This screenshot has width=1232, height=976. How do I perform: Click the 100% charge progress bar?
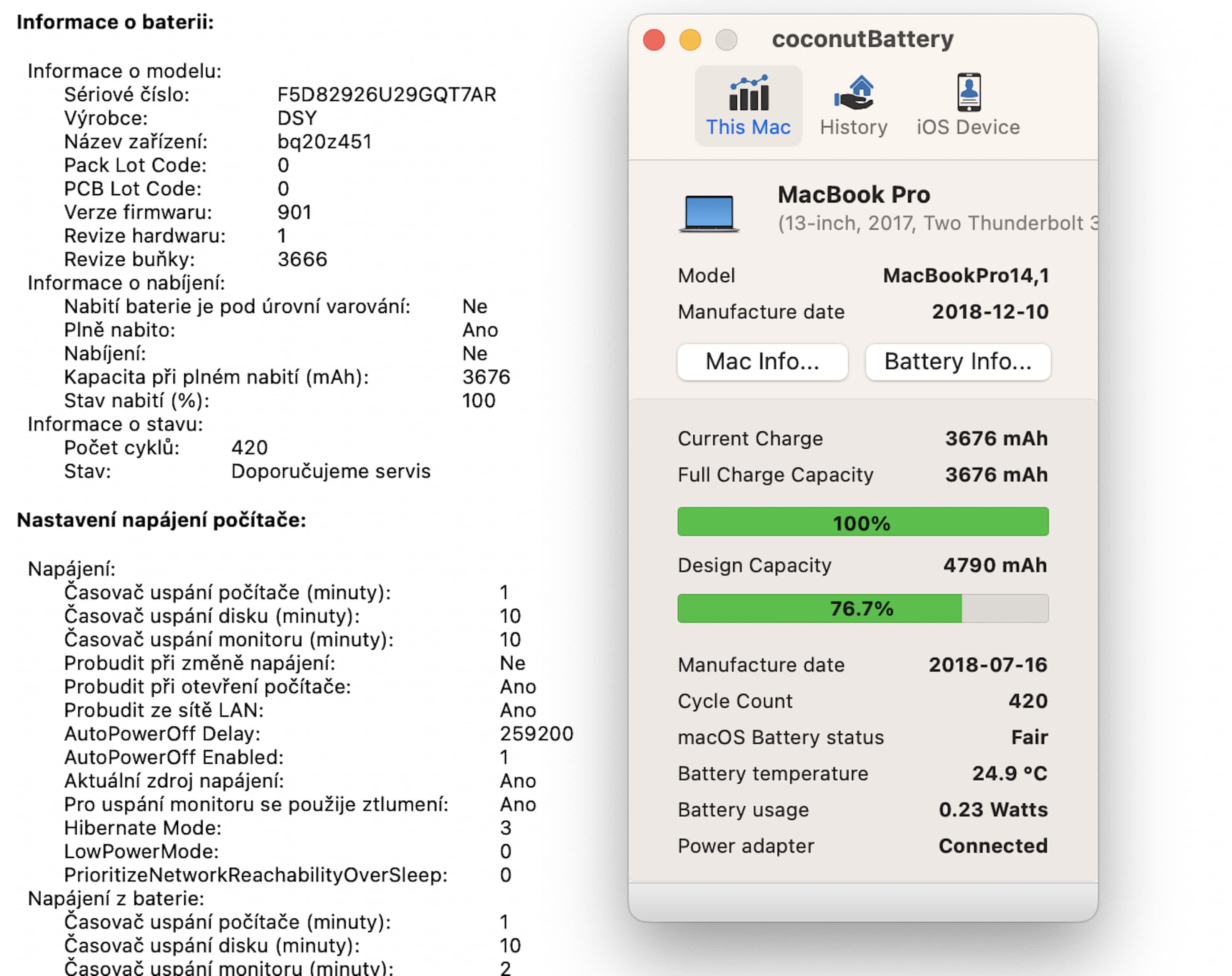[862, 522]
